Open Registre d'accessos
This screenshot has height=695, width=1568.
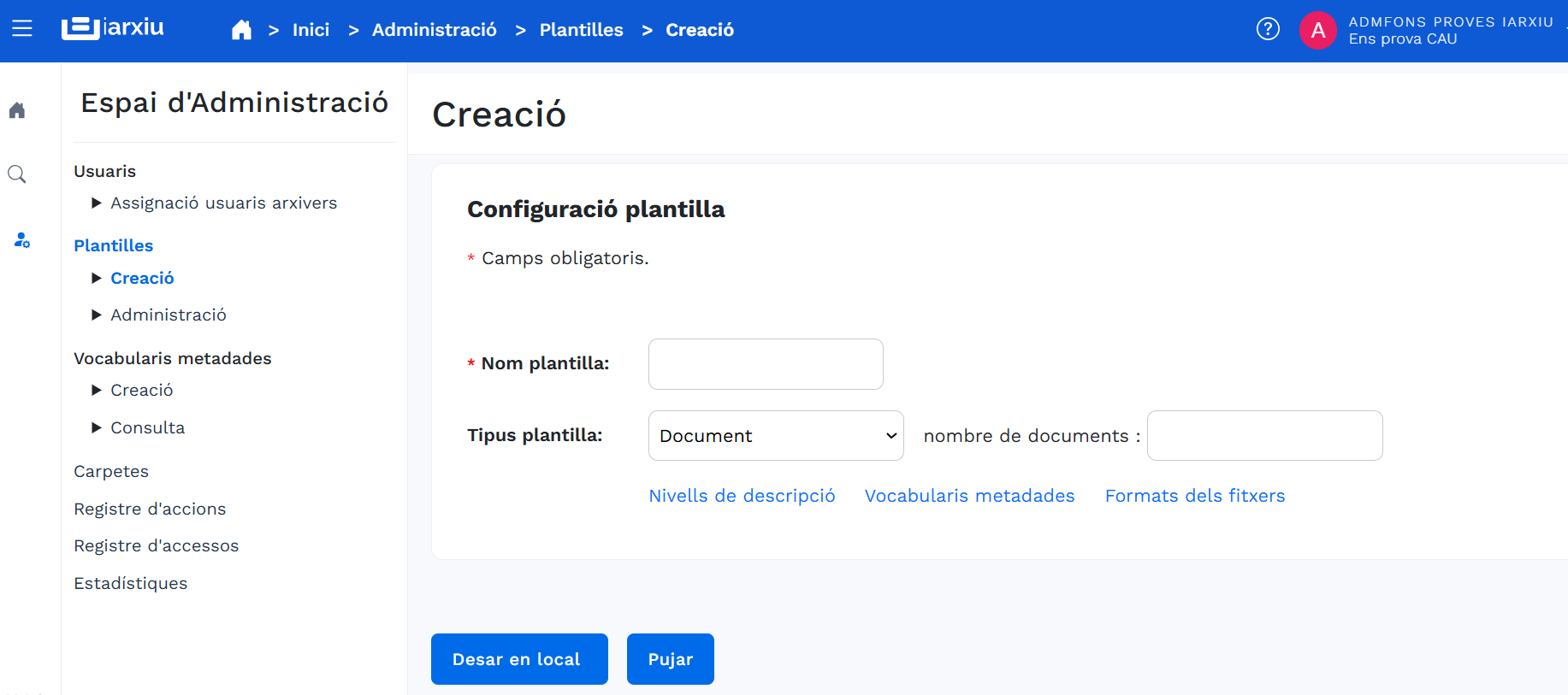[157, 545]
